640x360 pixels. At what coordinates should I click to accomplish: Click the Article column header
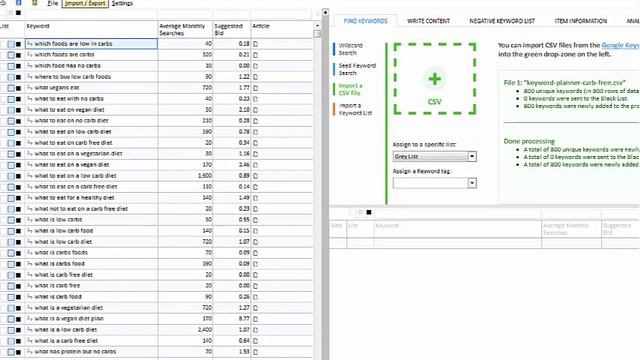[282, 29]
